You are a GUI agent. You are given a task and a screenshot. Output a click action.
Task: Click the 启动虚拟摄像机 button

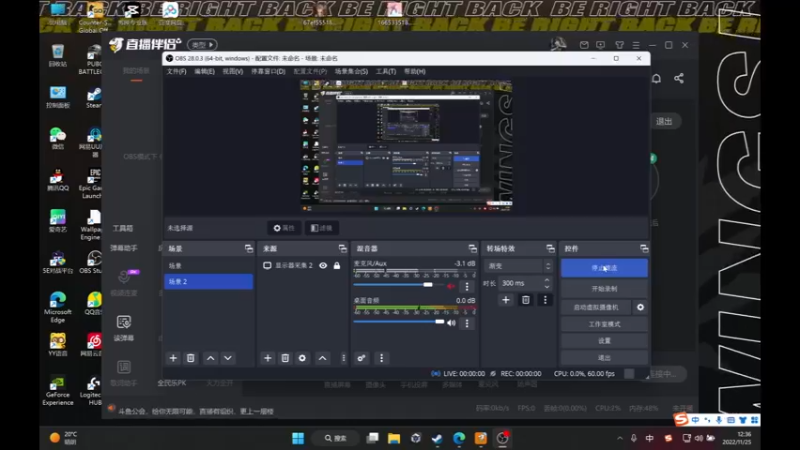(596, 307)
